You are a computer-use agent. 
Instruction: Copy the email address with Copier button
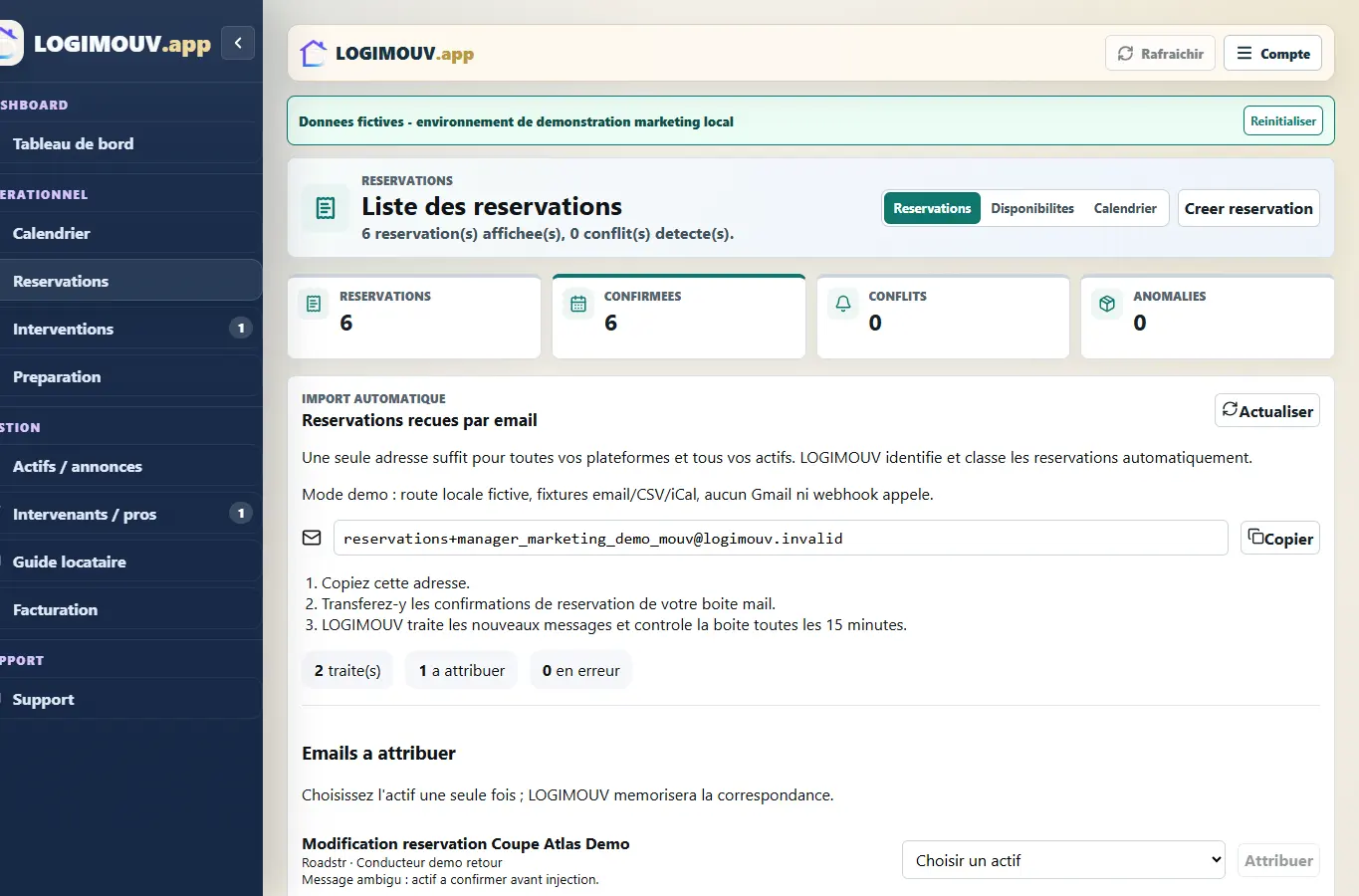click(1280, 538)
